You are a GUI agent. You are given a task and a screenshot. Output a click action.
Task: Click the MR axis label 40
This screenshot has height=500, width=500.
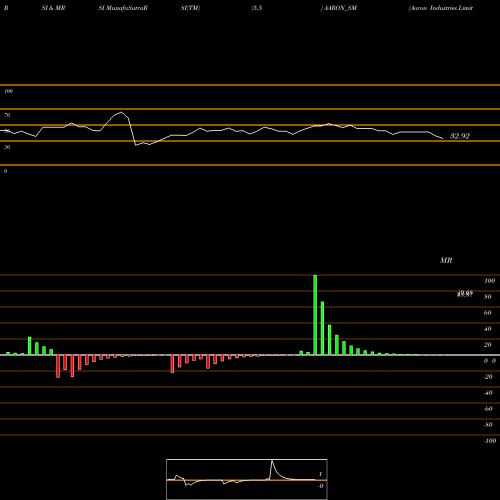pyautogui.click(x=488, y=329)
